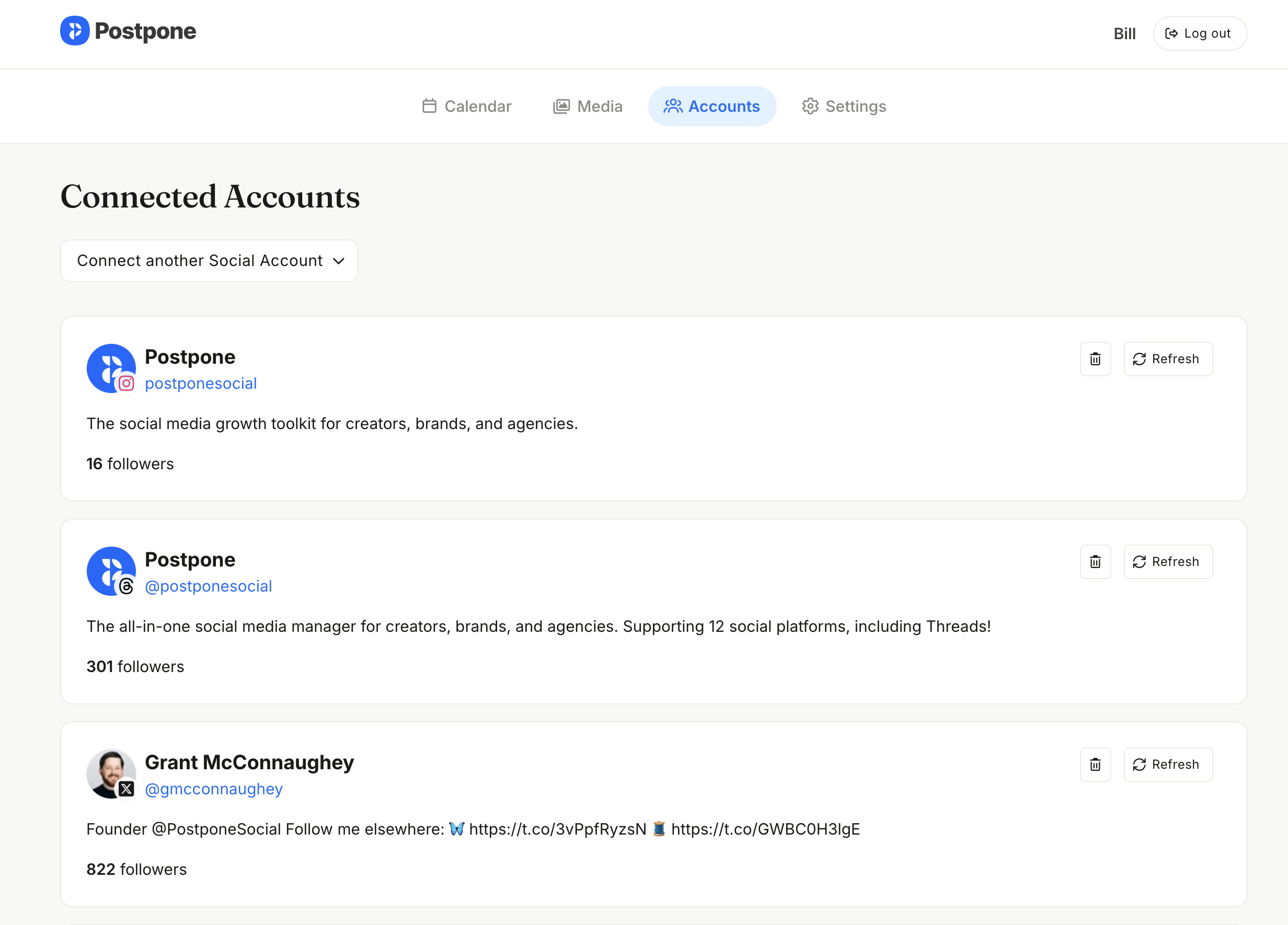The image size is (1288, 925).
Task: Open the Calendar tab
Action: pos(467,106)
